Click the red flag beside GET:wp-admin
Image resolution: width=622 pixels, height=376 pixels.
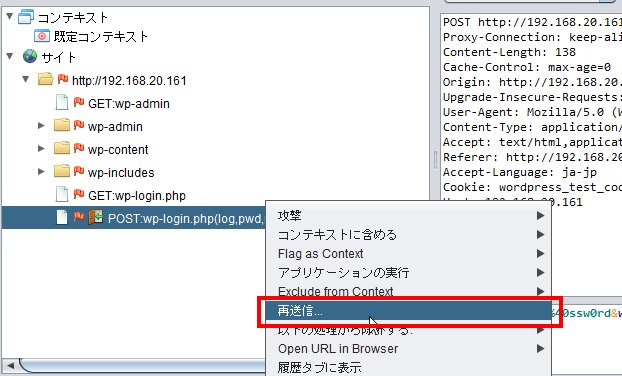point(79,102)
